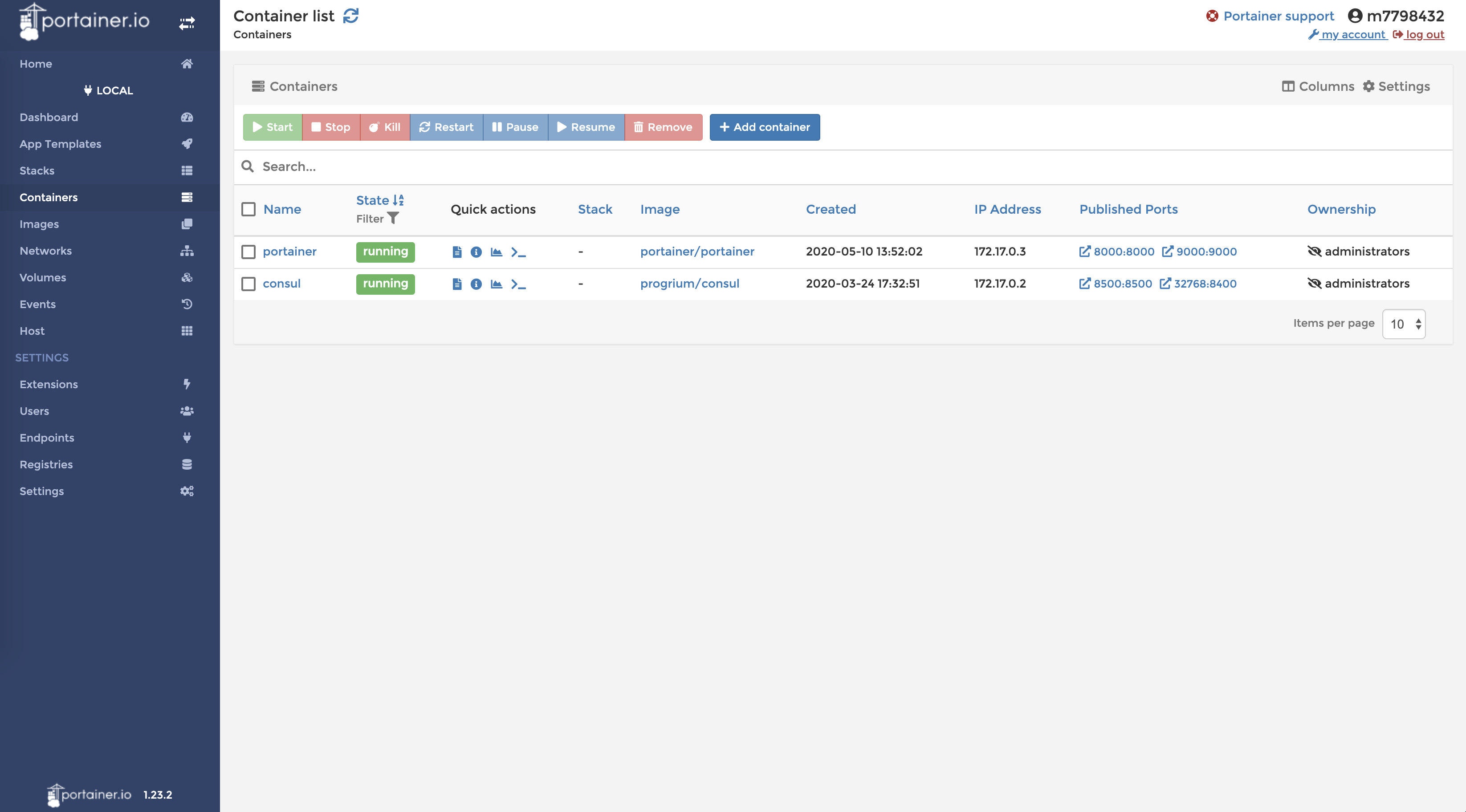Image resolution: width=1466 pixels, height=812 pixels.
Task: Refresh the container list
Action: [350, 16]
